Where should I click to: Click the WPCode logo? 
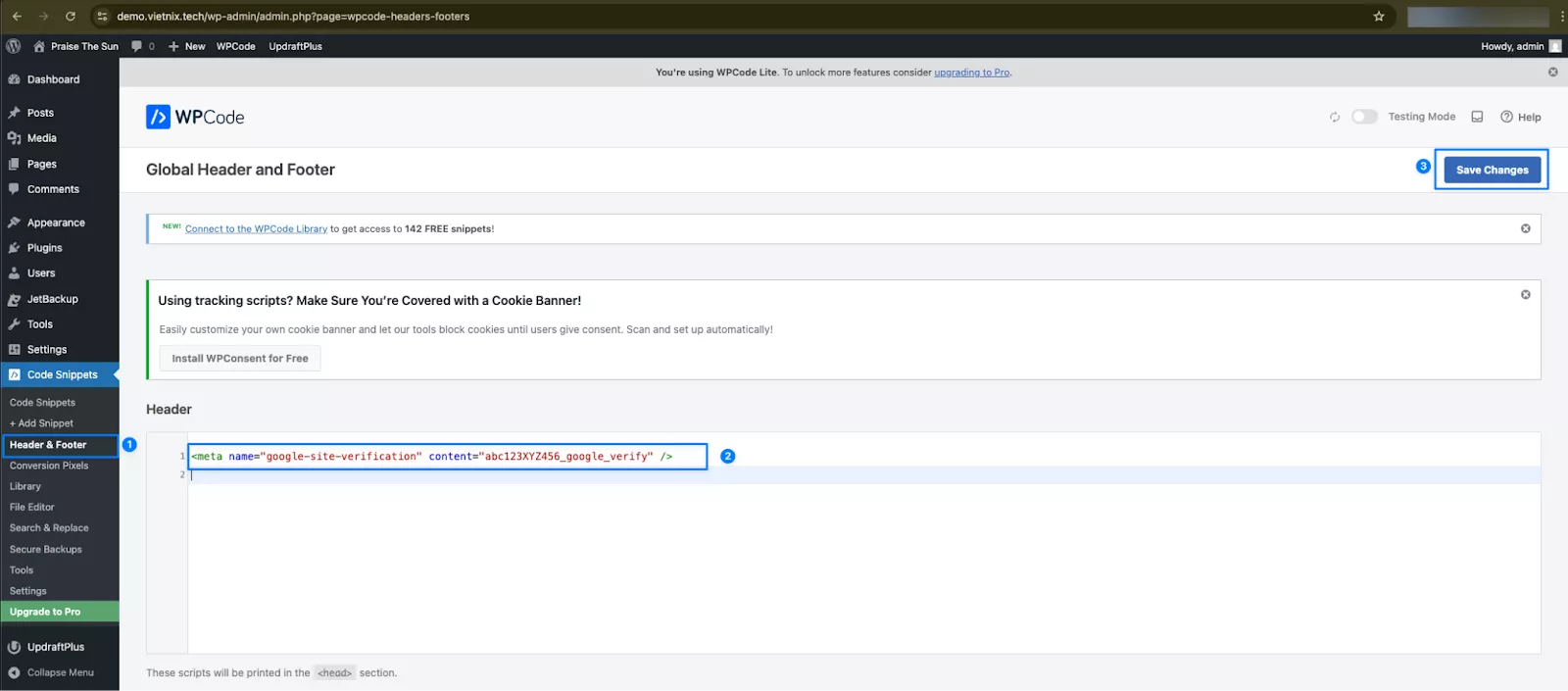point(195,117)
